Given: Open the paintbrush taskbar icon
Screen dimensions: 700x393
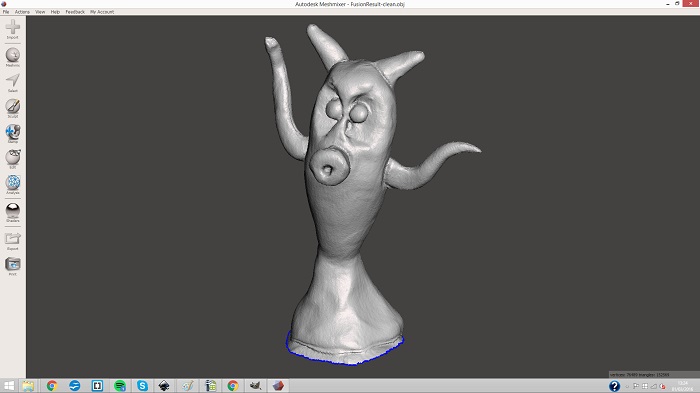Looking at the screenshot, I should (188, 385).
